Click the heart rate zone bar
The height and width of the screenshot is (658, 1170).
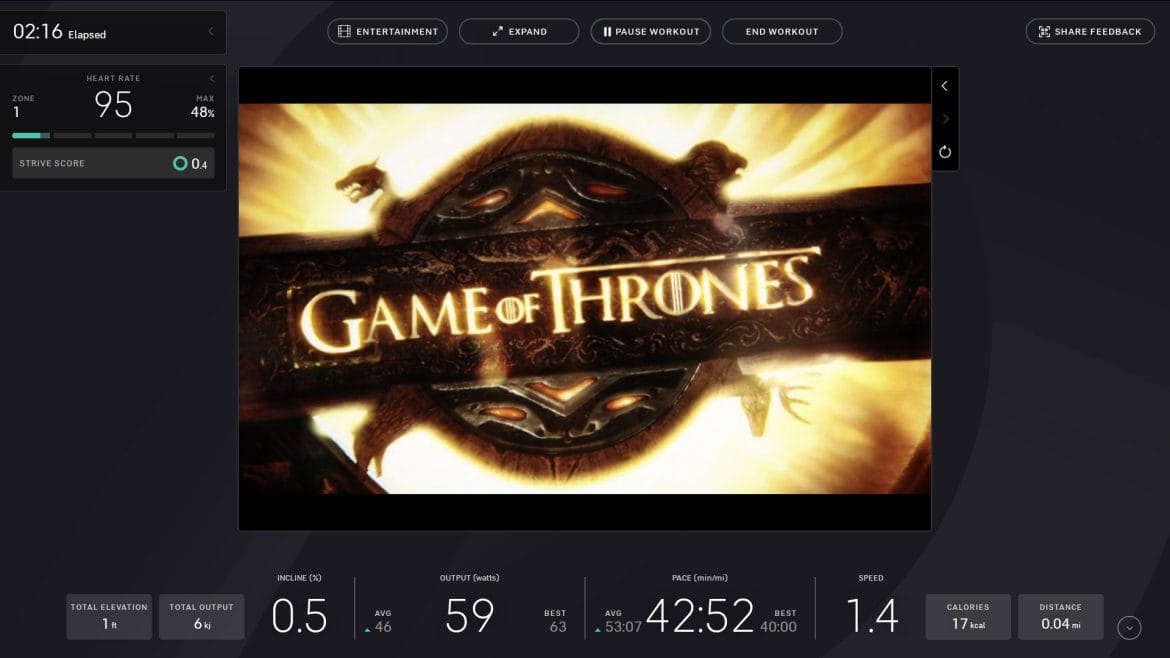coord(113,136)
